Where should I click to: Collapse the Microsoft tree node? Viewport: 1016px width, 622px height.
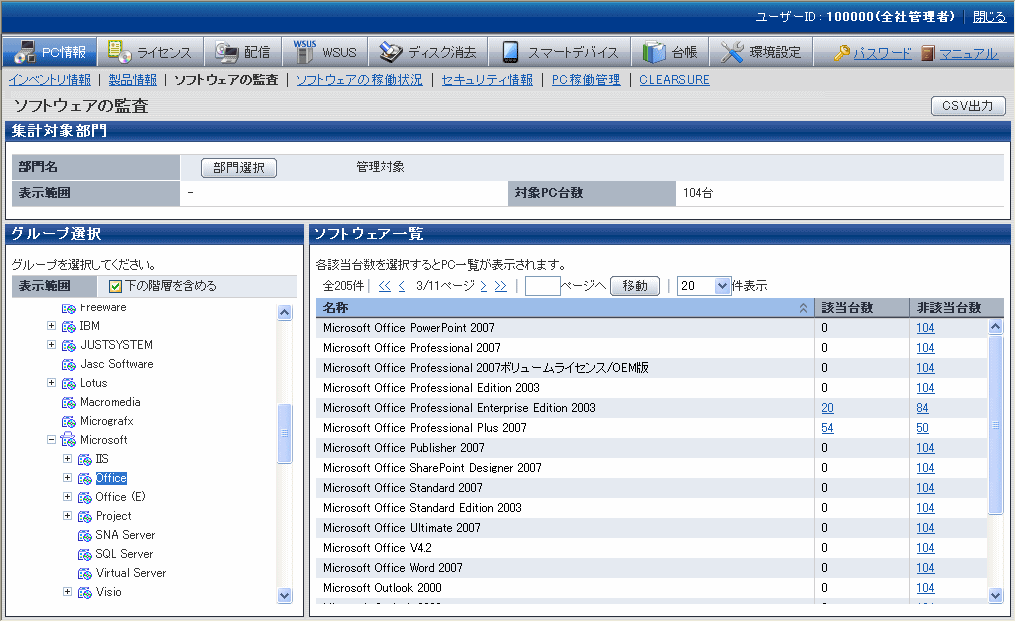coord(52,440)
